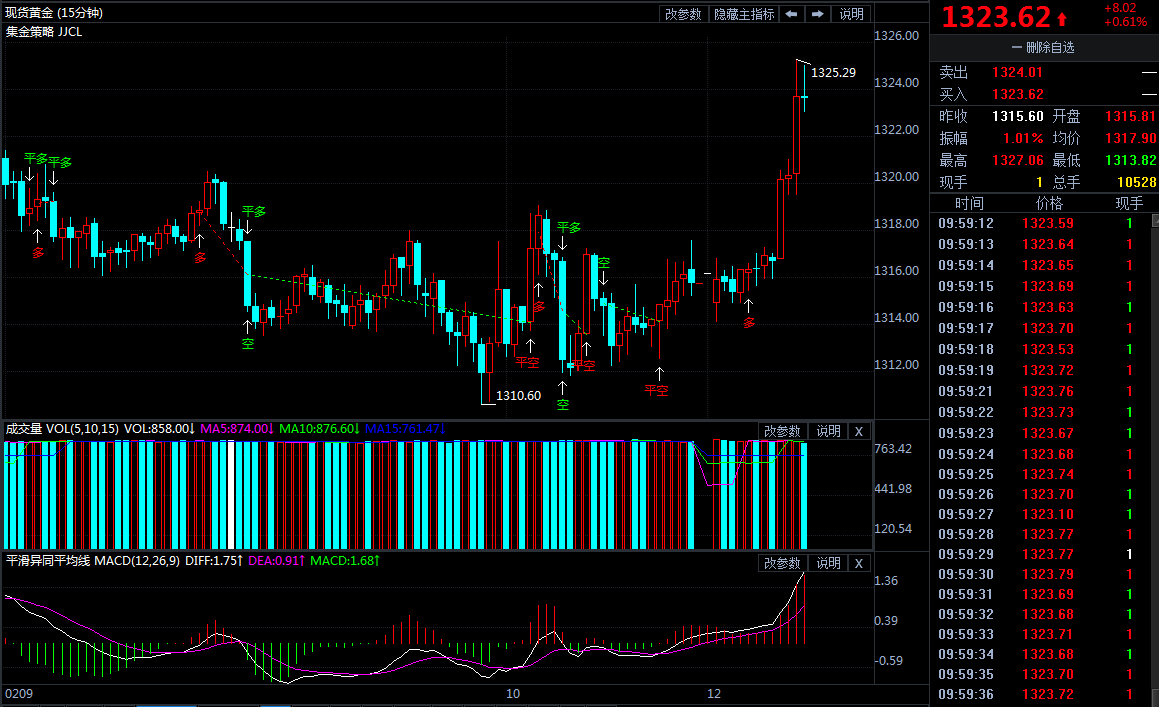Click the right arrow navigation icon
This screenshot has height=707, width=1159.
818,14
